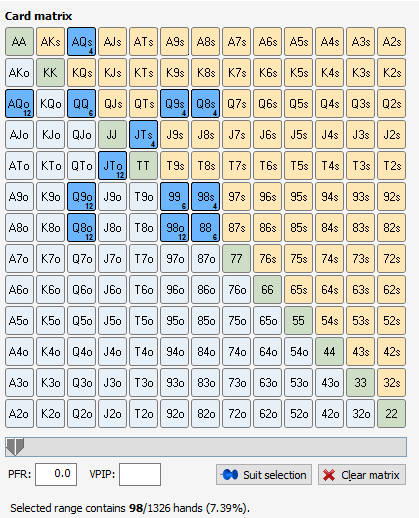Select the J6s hand cell
The height and width of the screenshot is (518, 419).
click(267, 135)
